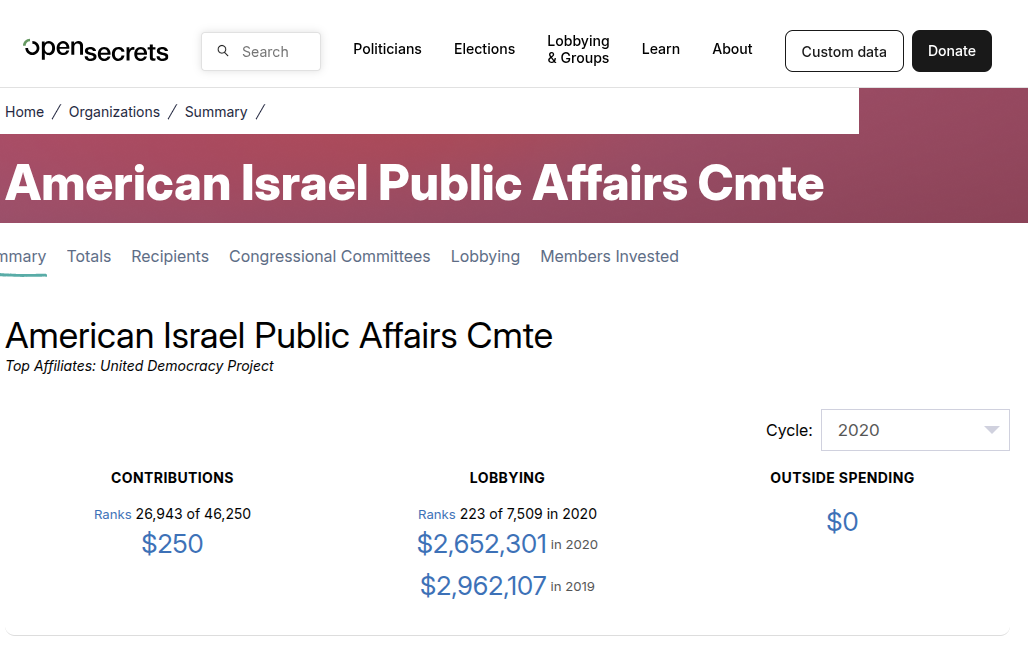Click the OpenSecrets logo
Viewport: 1028px width, 652px height.
96,51
